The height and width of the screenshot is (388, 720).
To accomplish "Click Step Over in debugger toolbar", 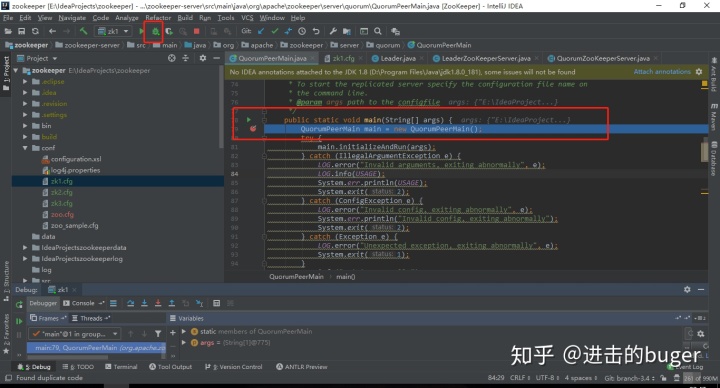I will pos(130,303).
